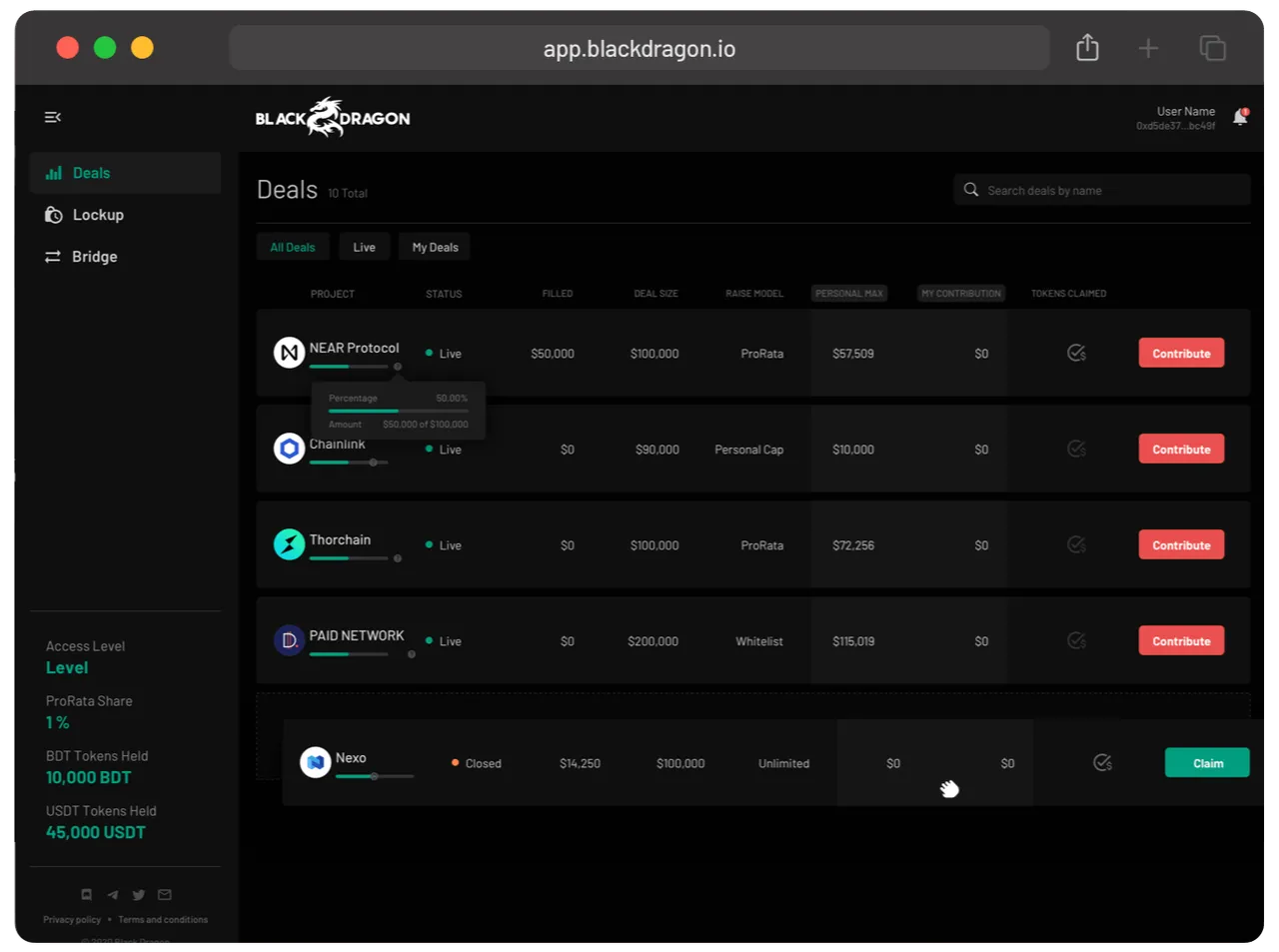The image size is (1279, 952).
Task: Open the email icon in sidebar footer
Action: click(165, 894)
